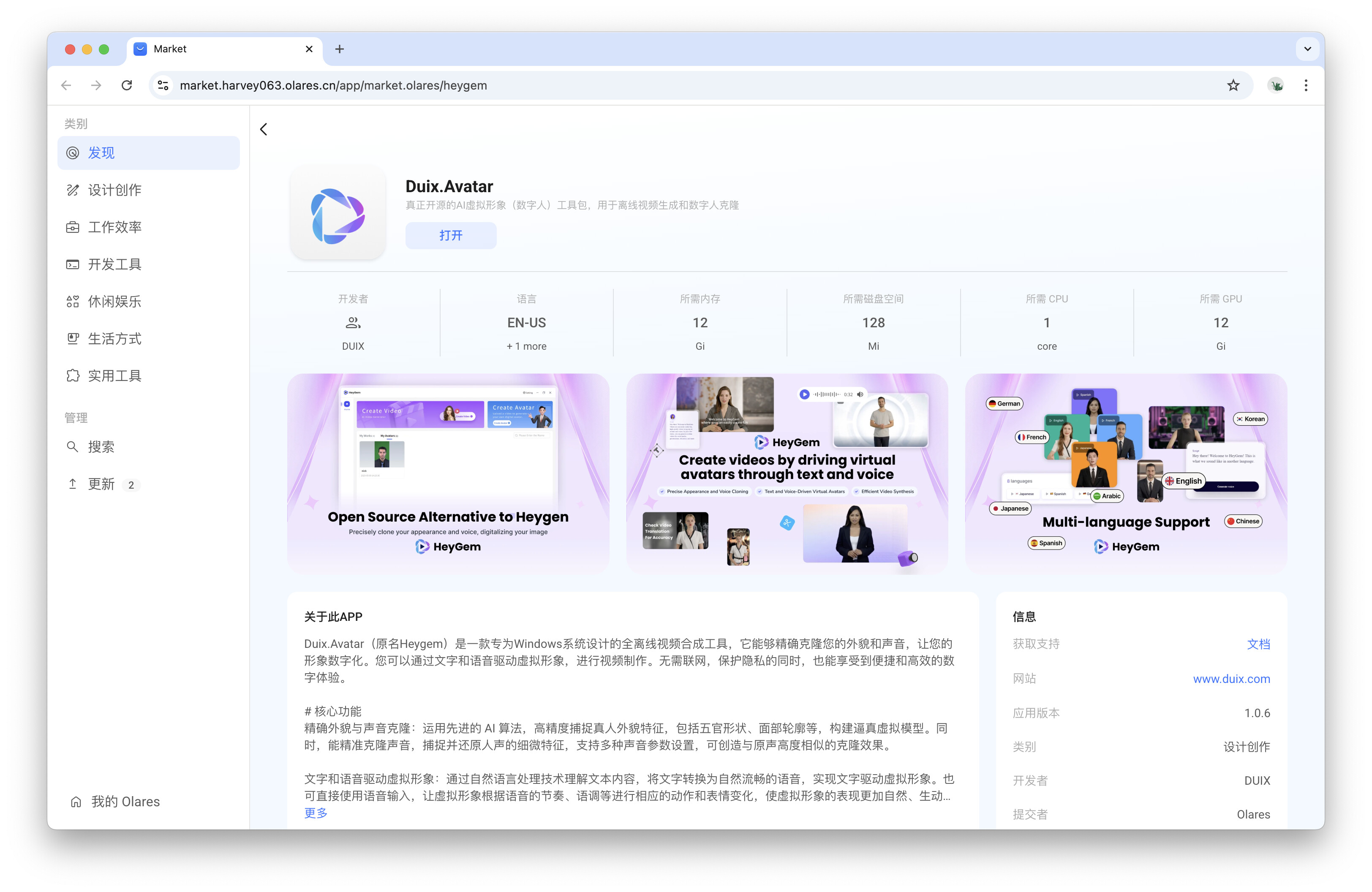Viewport: 1372px width, 892px height.
Task: Click the back chevron above the app header
Action: pyautogui.click(x=264, y=129)
